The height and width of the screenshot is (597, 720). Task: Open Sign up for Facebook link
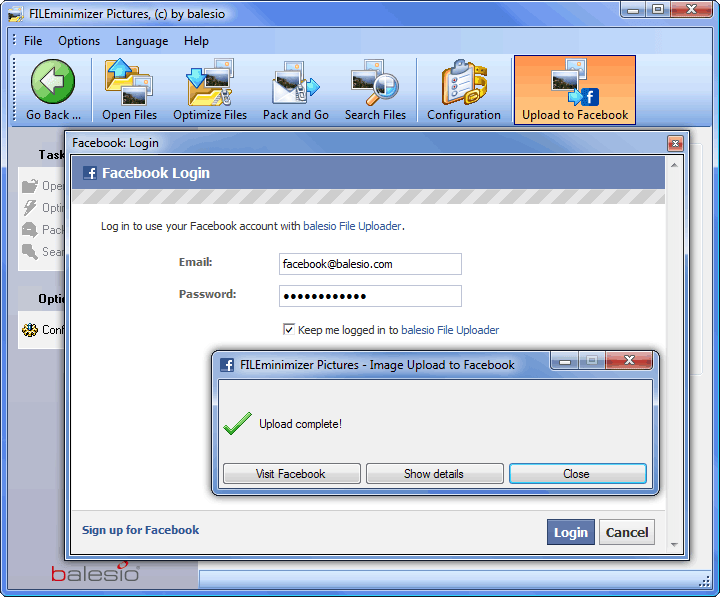tap(141, 530)
